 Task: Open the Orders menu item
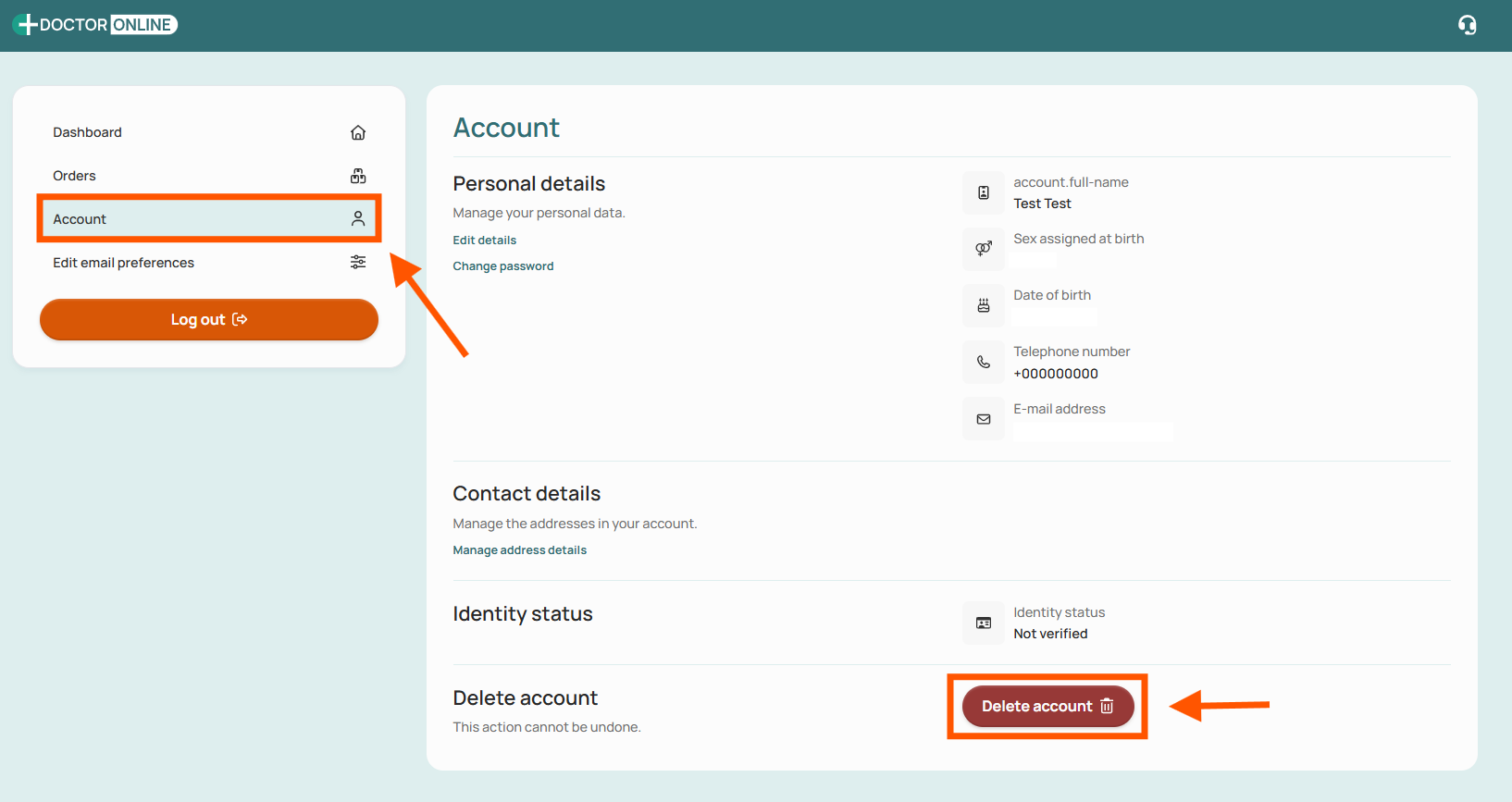209,176
